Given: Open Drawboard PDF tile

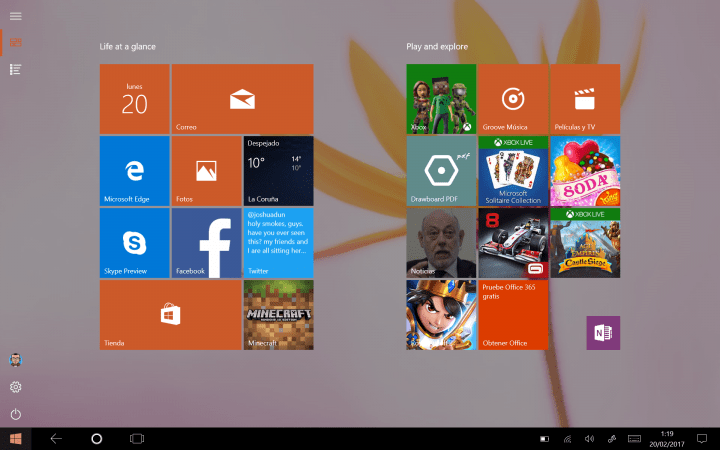Looking at the screenshot, I should [441, 171].
